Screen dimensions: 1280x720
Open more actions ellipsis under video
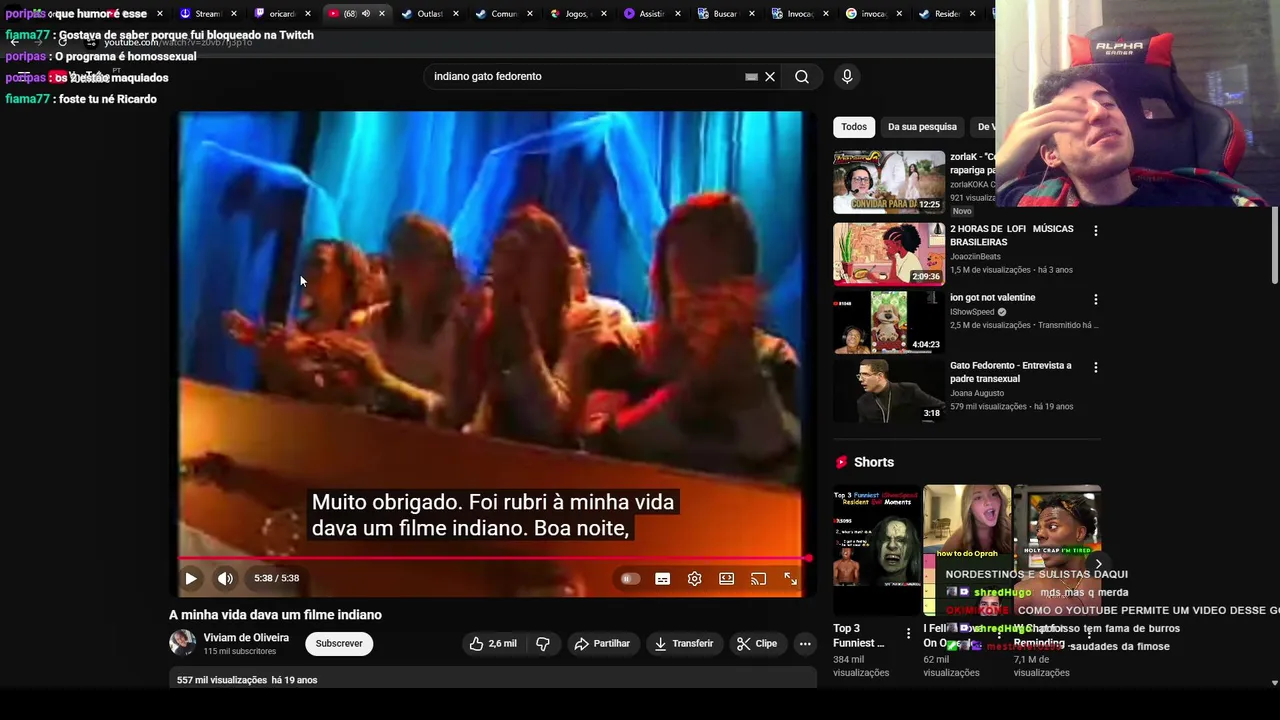[805, 644]
